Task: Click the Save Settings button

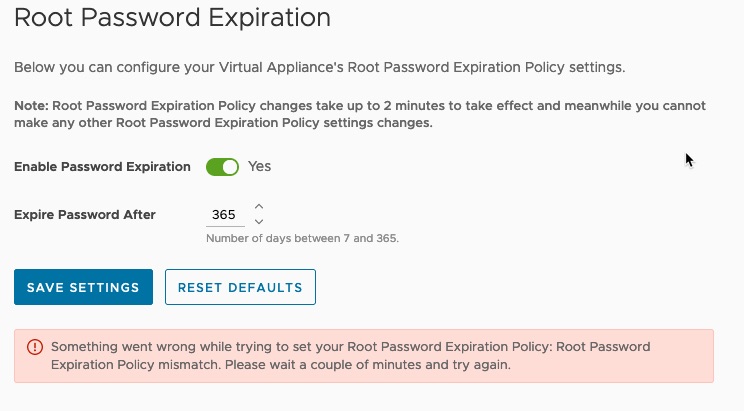Action: pos(84,287)
